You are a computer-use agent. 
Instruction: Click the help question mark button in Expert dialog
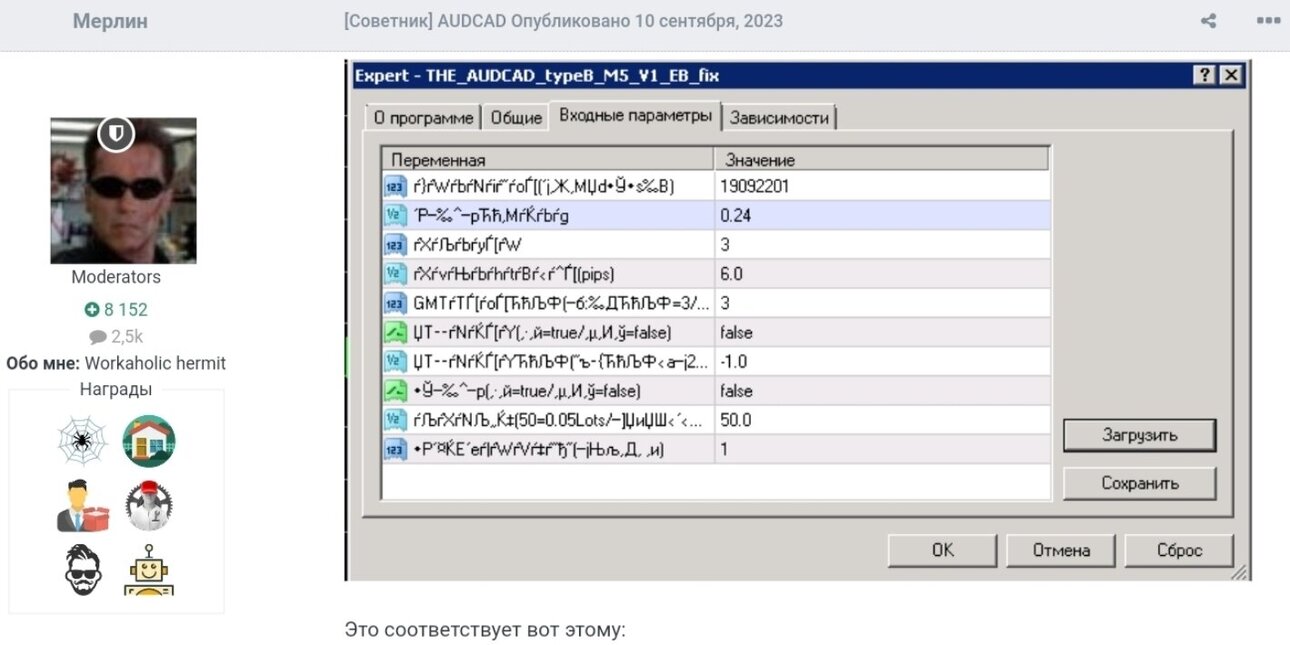click(1205, 76)
